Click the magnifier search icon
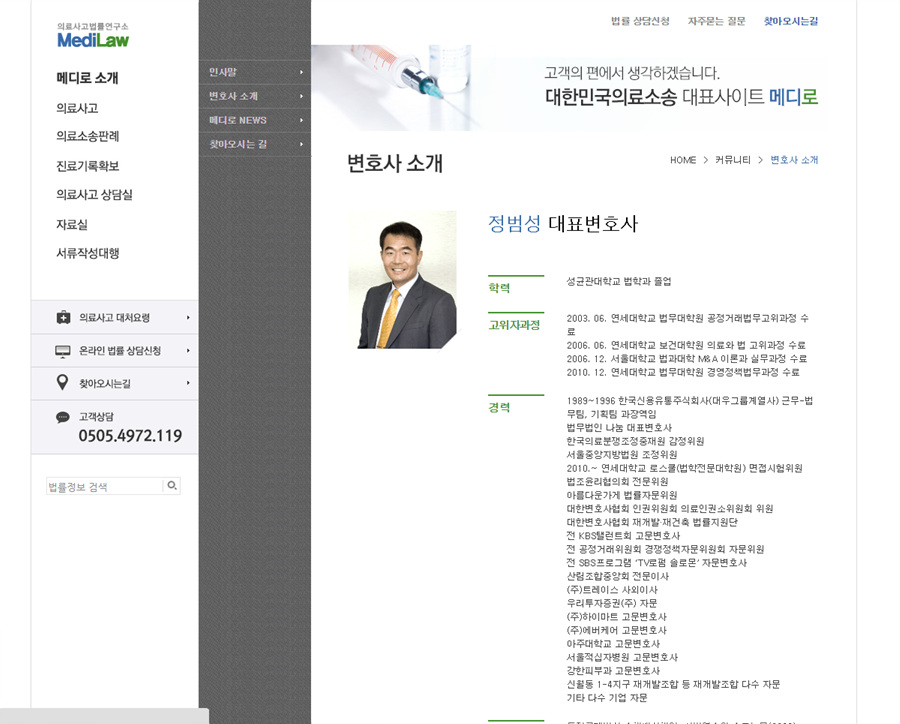The width and height of the screenshot is (900, 724). point(172,486)
